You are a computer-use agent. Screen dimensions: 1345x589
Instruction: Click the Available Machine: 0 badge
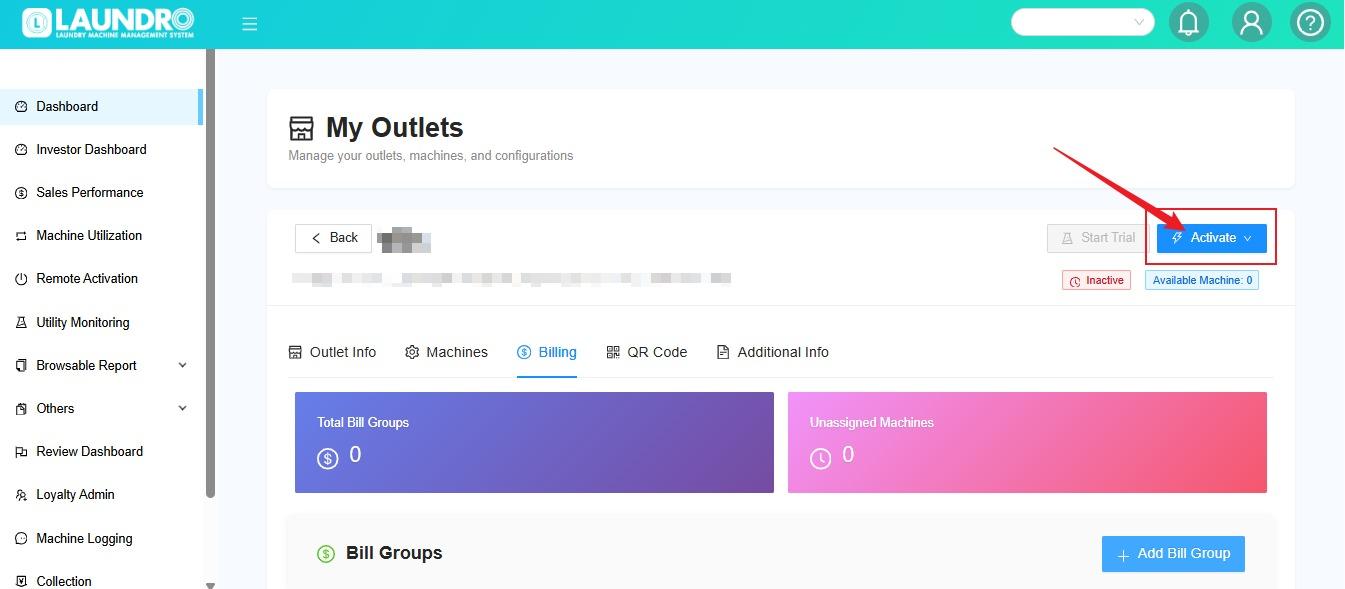pos(1202,280)
